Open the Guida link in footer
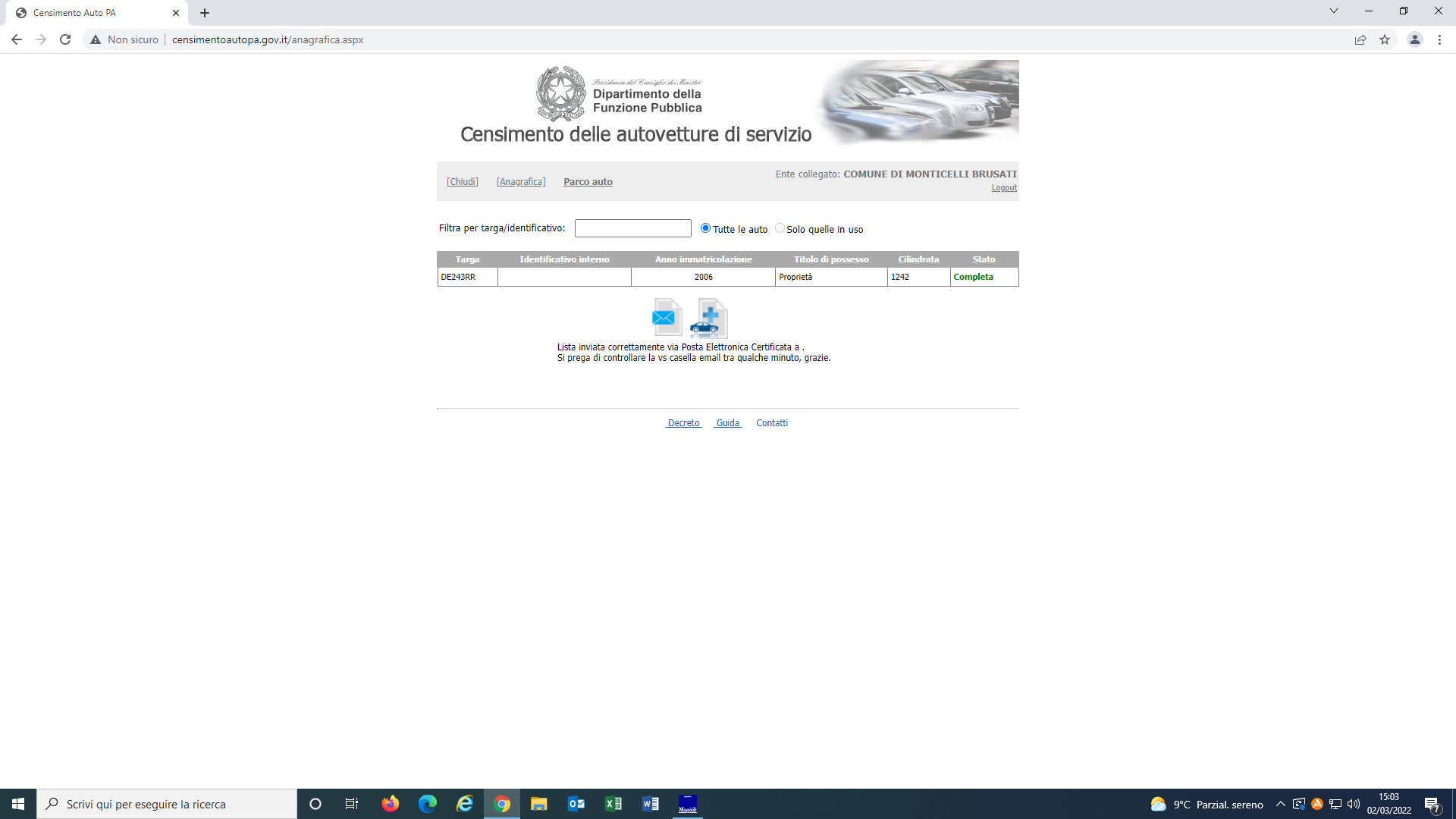1456x819 pixels. (x=728, y=423)
